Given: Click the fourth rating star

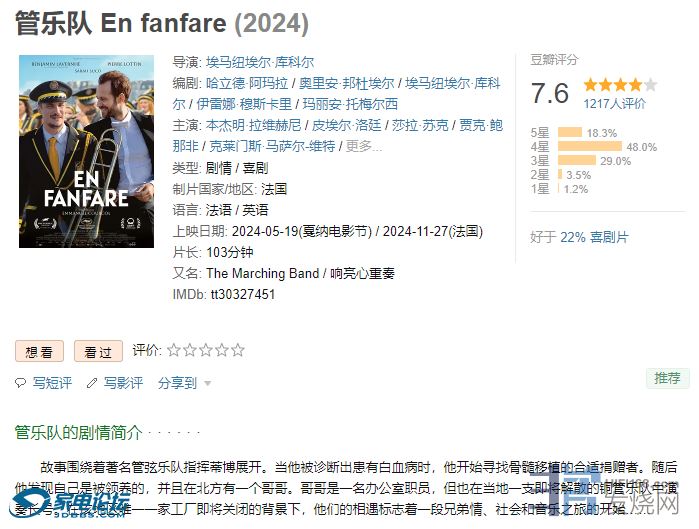Looking at the screenshot, I should click(x=222, y=350).
